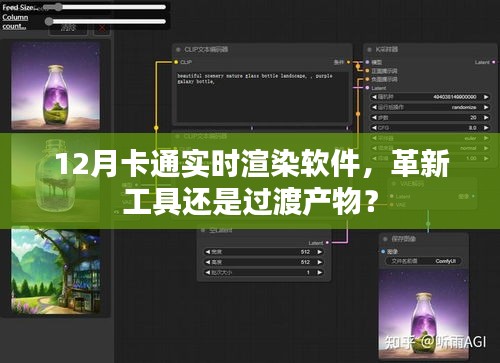Decrease batch size 1 with left arrow

pyautogui.click(x=208, y=273)
